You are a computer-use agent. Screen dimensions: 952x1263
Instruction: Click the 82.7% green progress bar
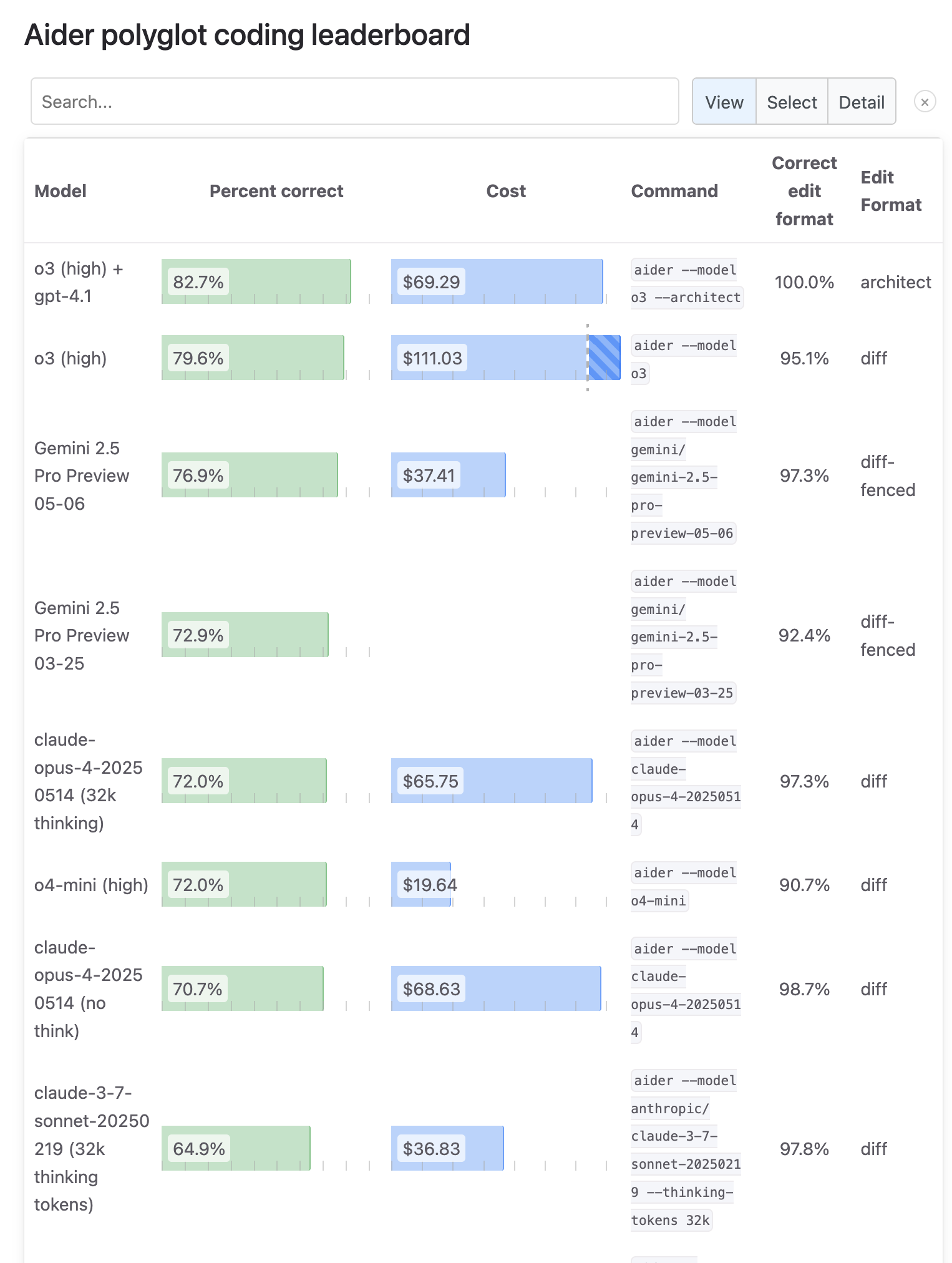pyautogui.click(x=256, y=281)
